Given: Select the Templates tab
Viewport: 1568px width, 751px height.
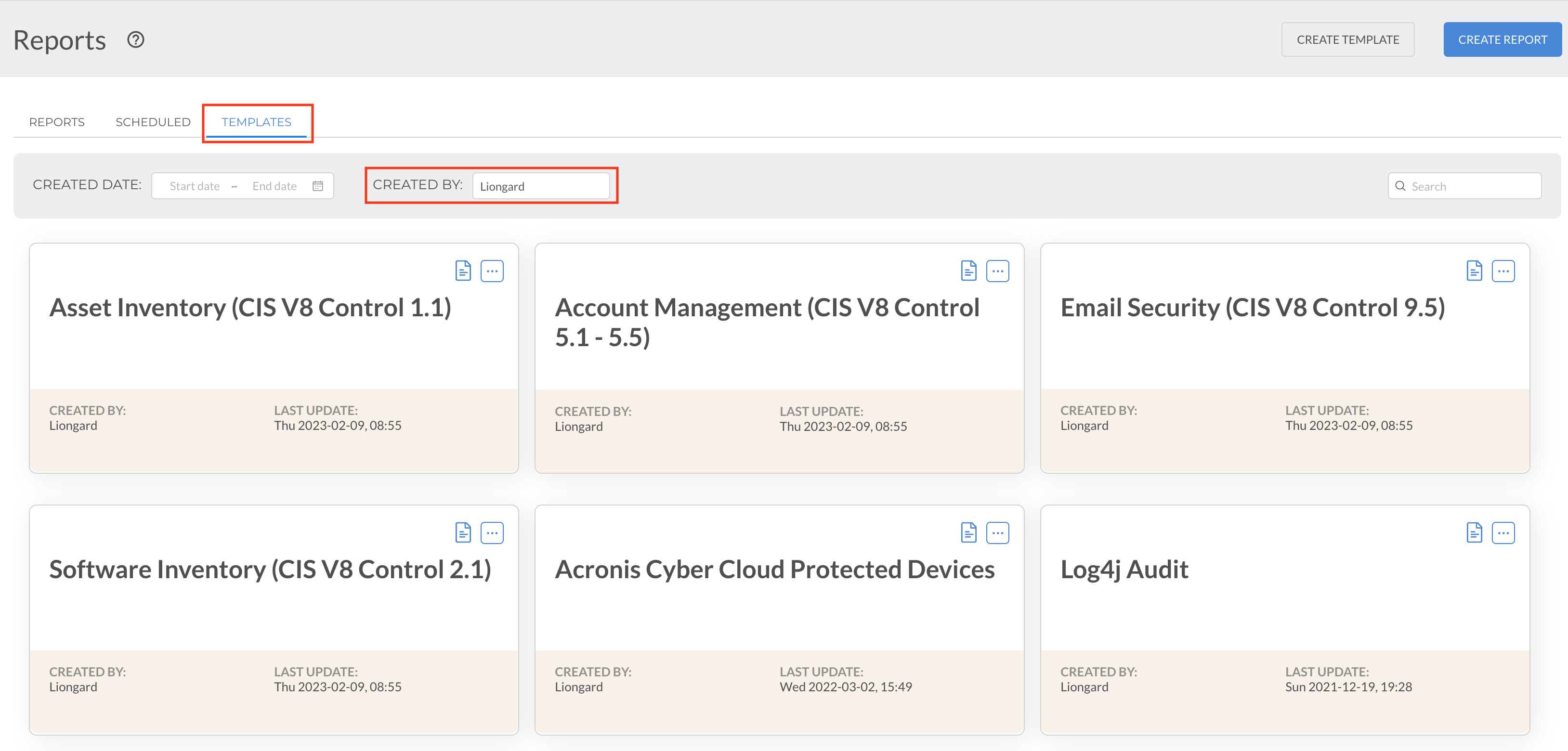Looking at the screenshot, I should 256,122.
